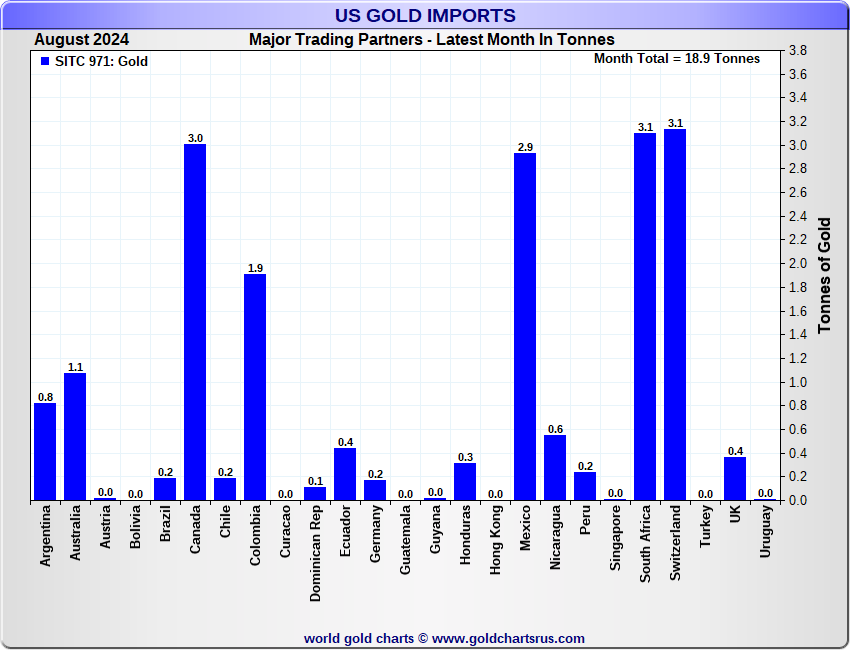Click the Ecuador bar labeled 0.4

tap(345, 474)
